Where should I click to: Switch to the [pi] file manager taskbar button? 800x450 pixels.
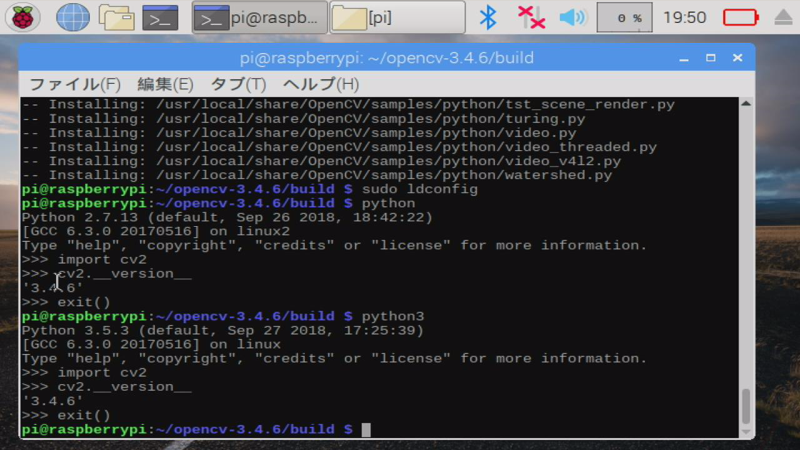tap(397, 17)
